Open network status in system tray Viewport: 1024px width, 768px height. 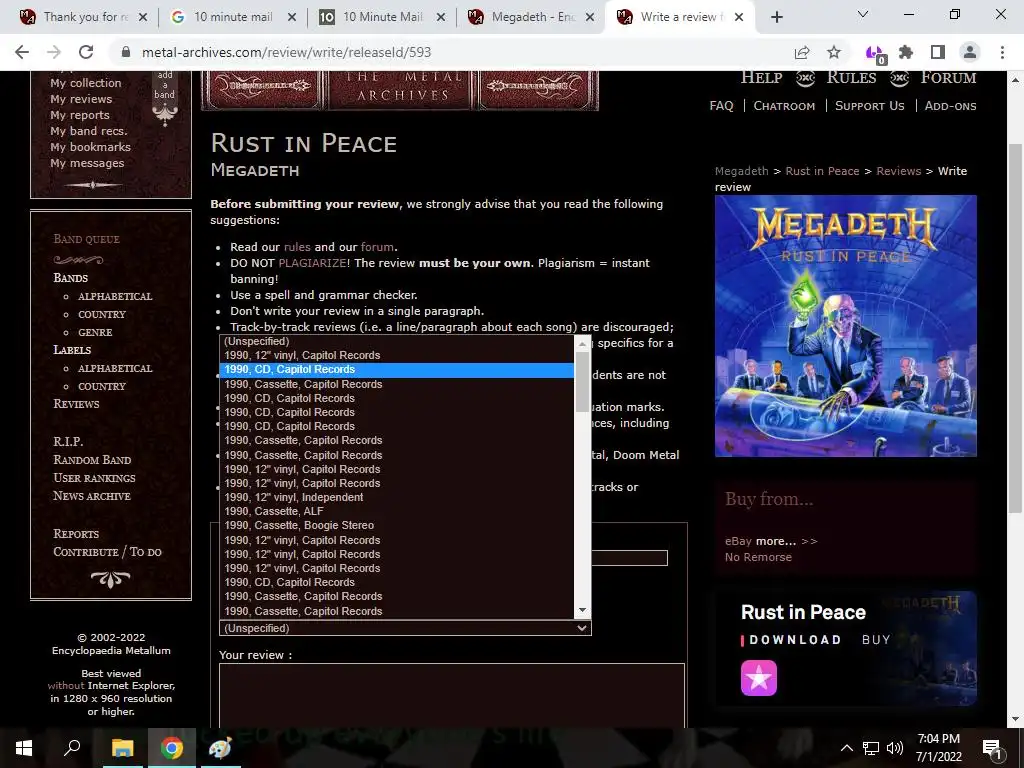pos(871,748)
